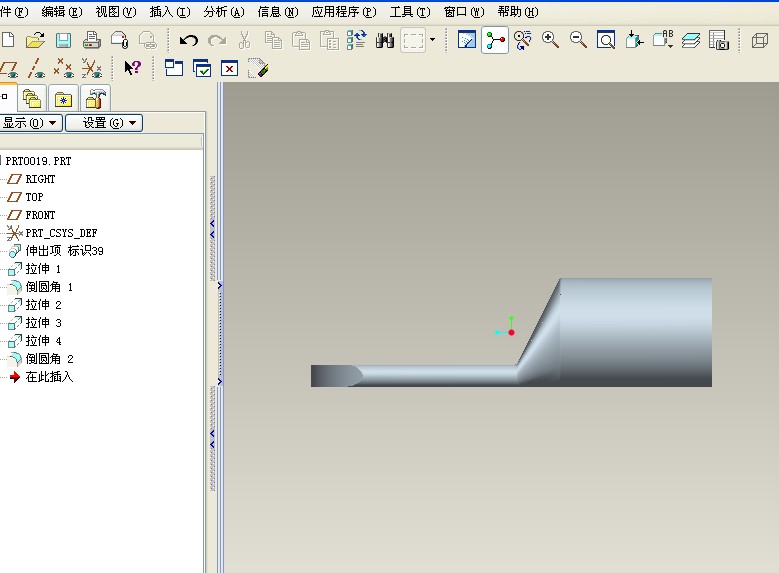Image resolution: width=779 pixels, height=573 pixels.
Task: Print the model using the printer icon
Action: pos(91,40)
